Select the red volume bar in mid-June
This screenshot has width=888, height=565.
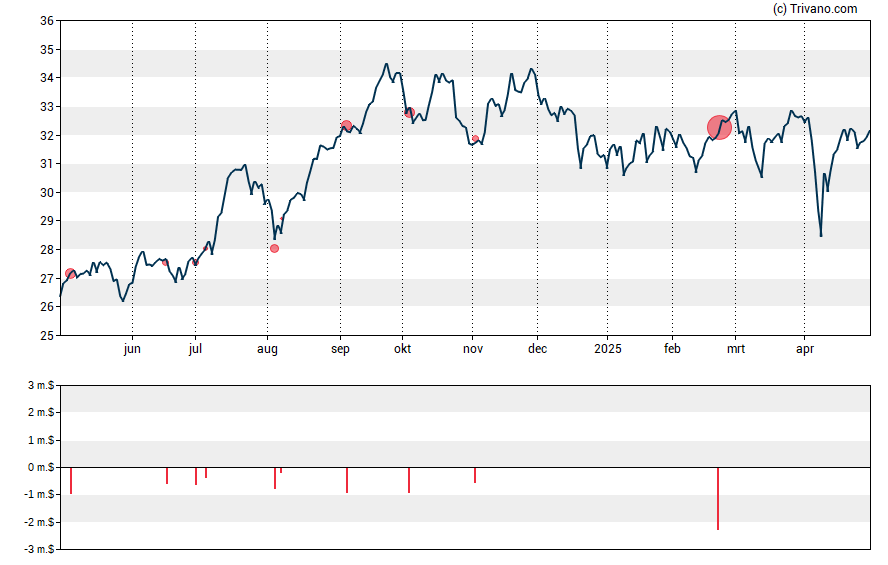tap(166, 476)
